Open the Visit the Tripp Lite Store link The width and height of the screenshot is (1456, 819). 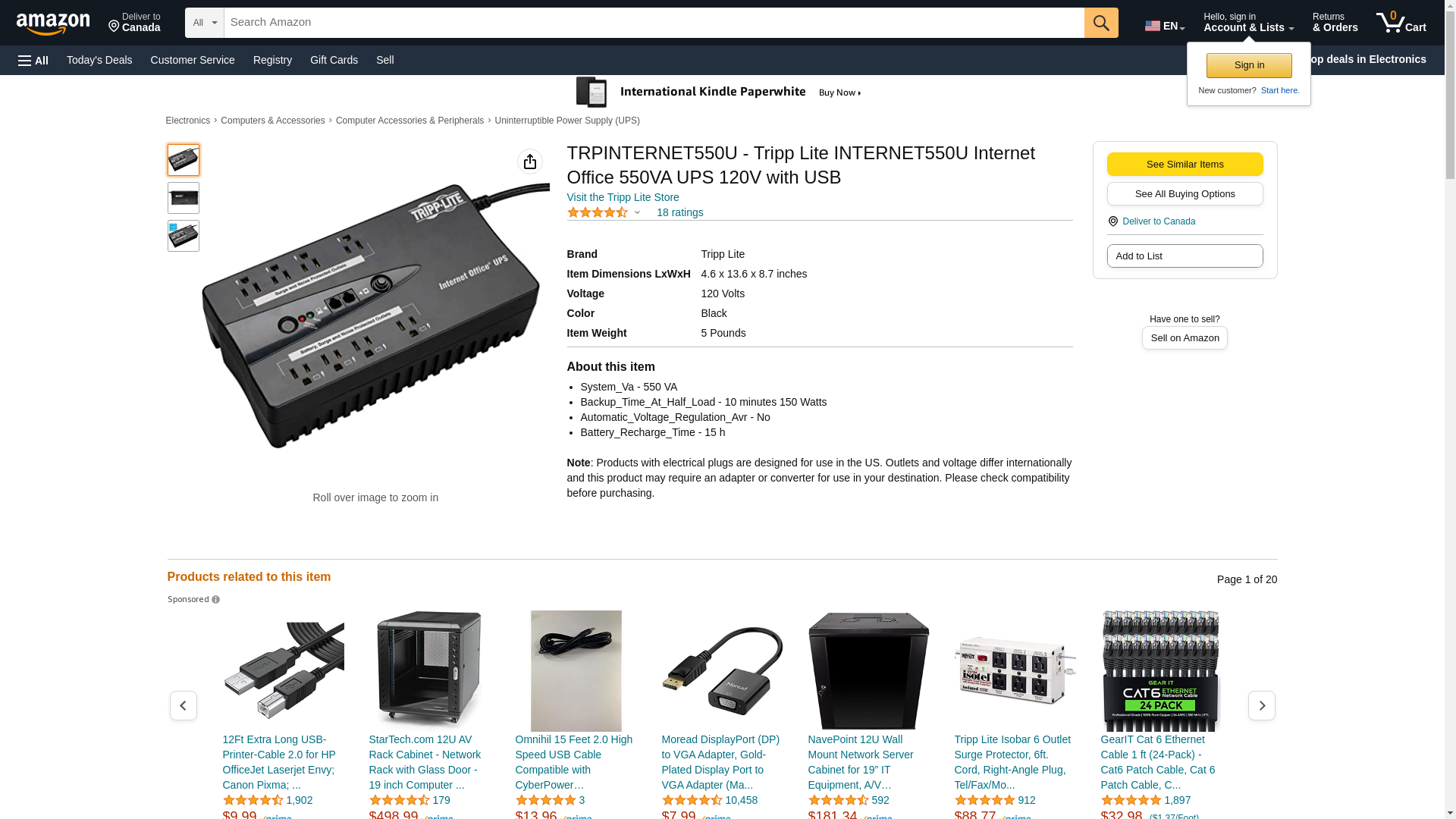click(x=623, y=197)
